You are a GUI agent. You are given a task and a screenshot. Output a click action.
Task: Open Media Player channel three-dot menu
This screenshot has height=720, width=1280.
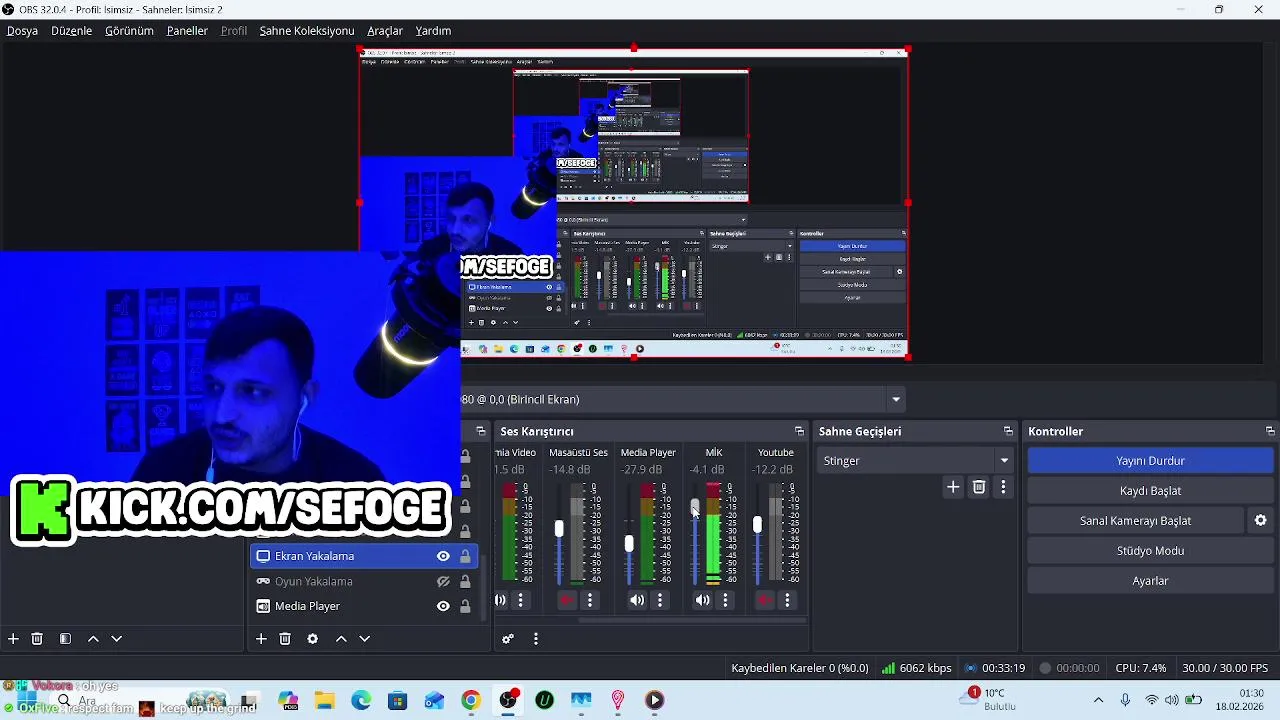[660, 600]
